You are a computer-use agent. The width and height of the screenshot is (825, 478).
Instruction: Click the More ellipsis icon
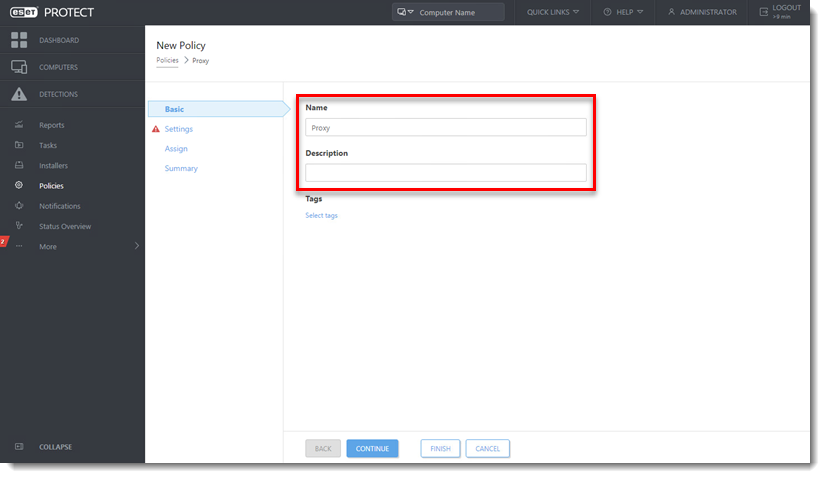click(19, 246)
